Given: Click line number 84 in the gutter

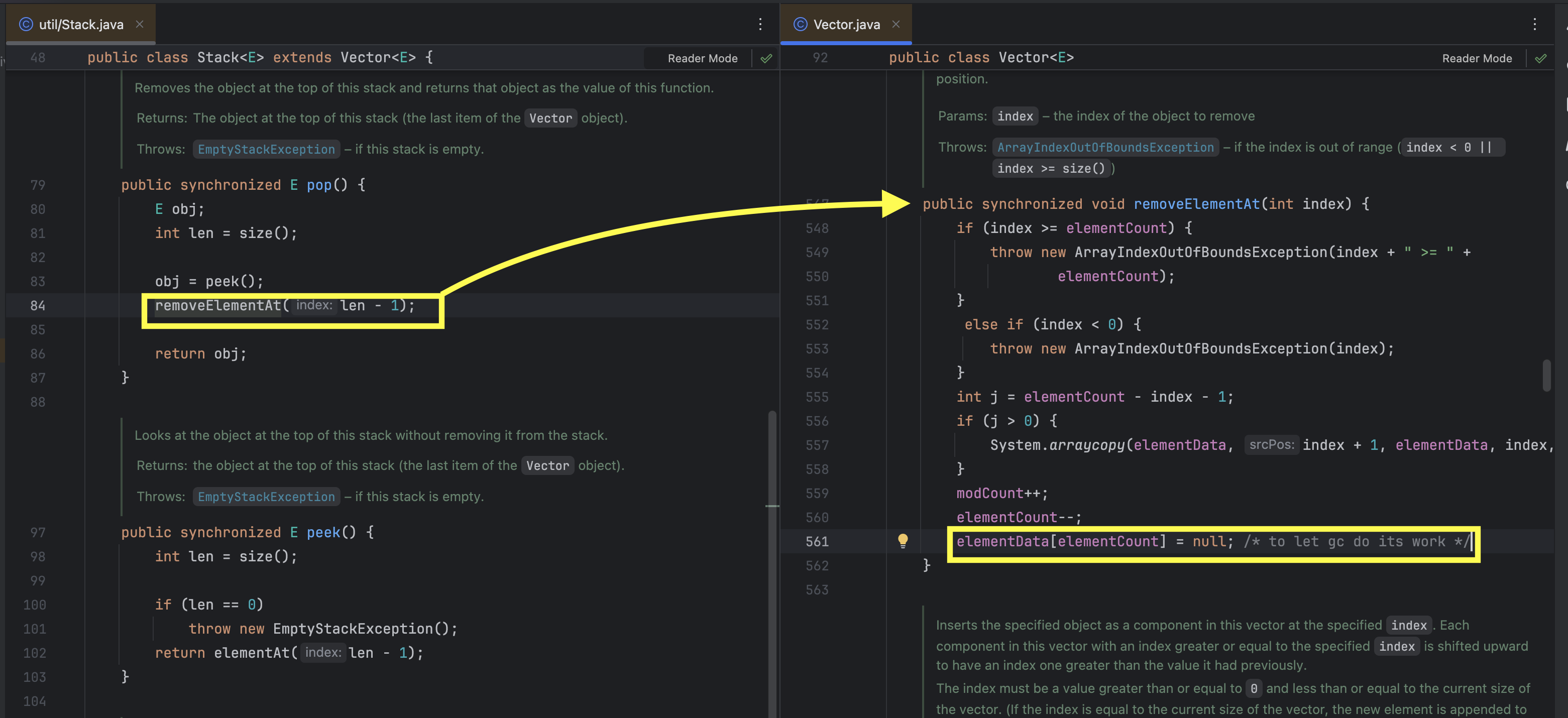Looking at the screenshot, I should pyautogui.click(x=38, y=305).
